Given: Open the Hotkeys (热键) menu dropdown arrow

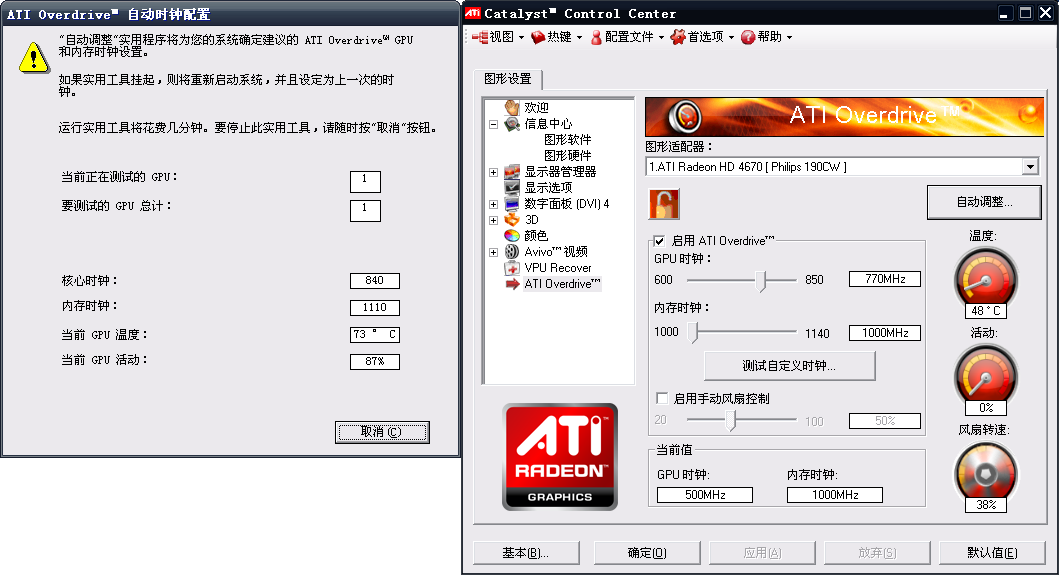Looking at the screenshot, I should (579, 38).
